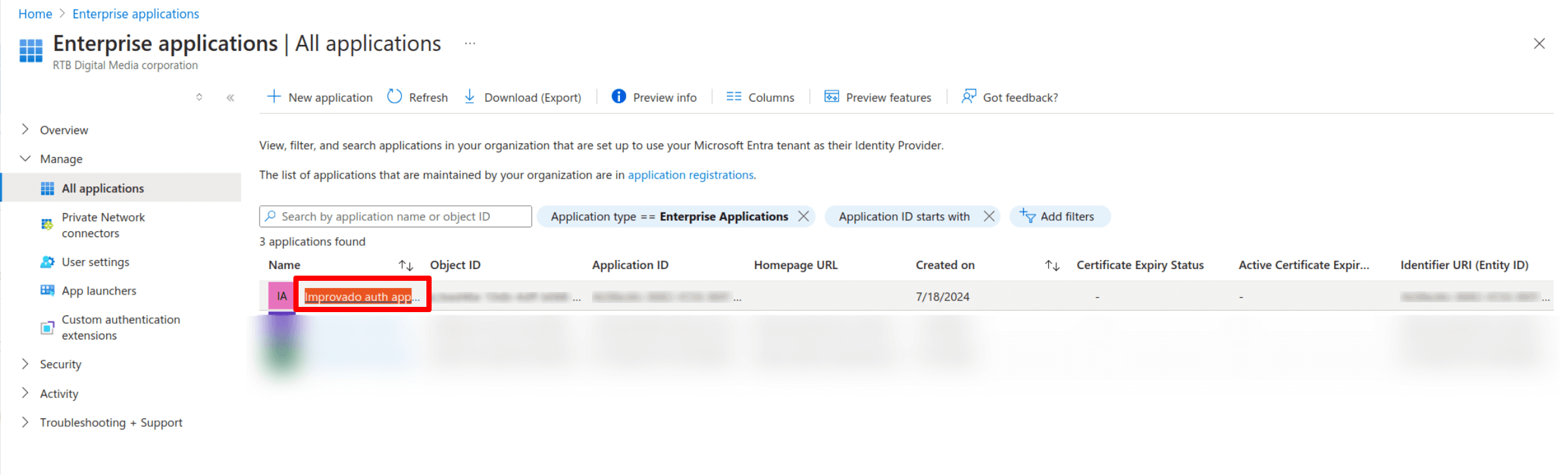Expand the Activity section

(x=25, y=393)
